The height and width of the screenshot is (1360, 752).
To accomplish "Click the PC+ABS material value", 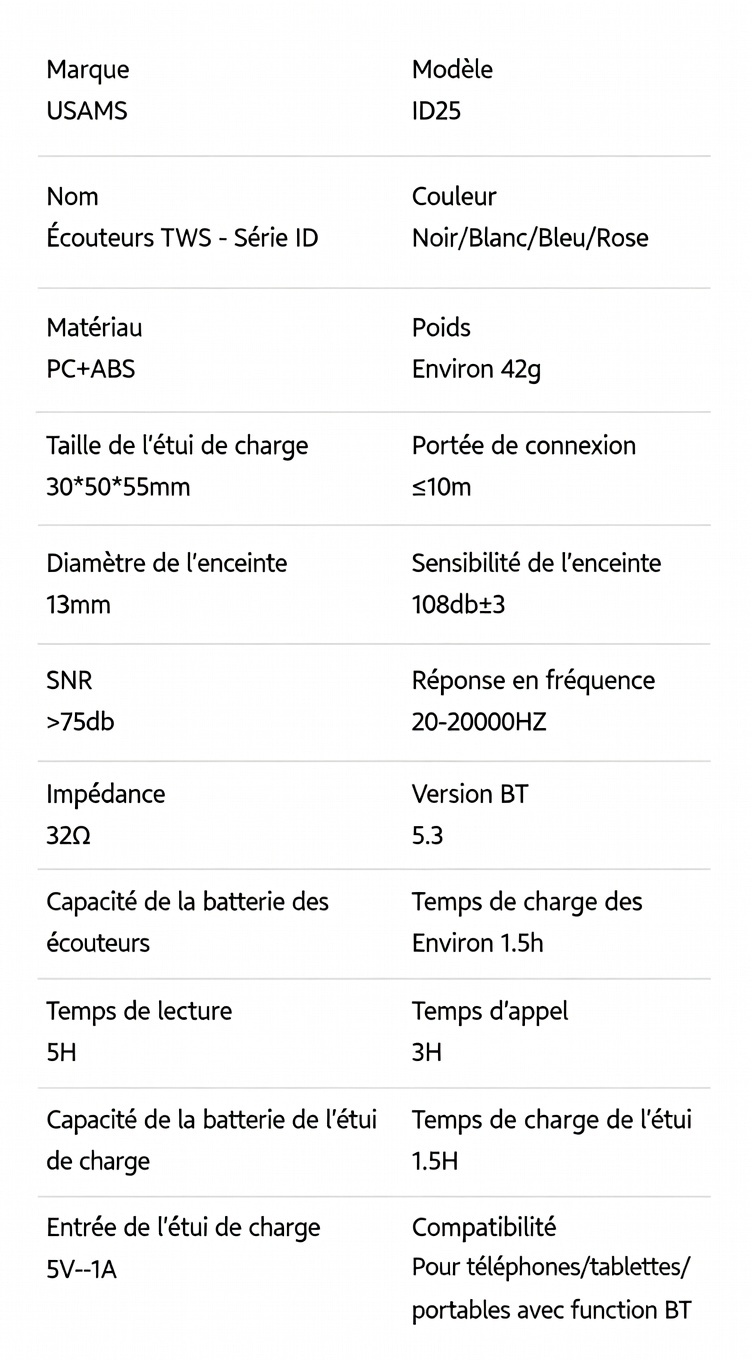I will pyautogui.click(x=90, y=369).
